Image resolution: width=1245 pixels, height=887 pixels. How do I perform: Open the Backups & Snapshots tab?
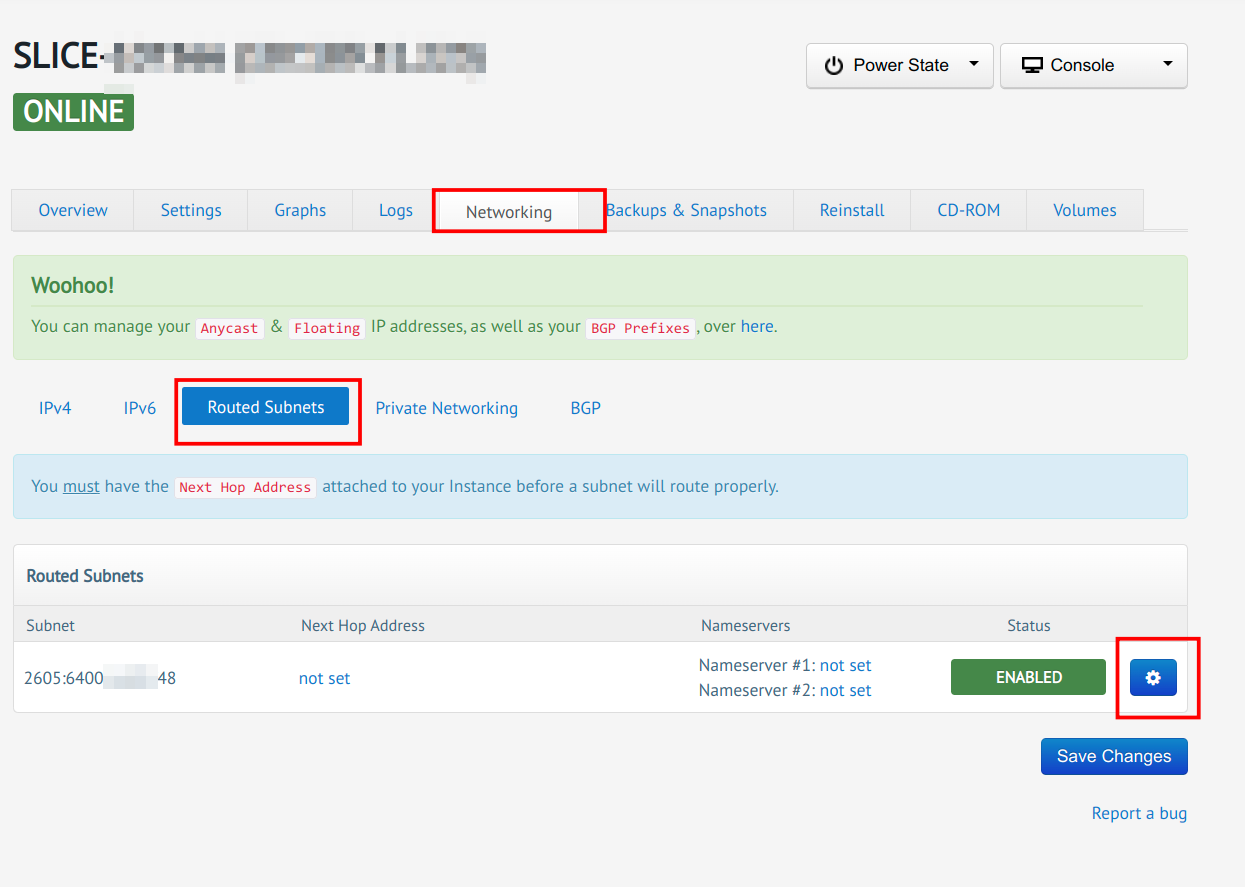tap(686, 210)
